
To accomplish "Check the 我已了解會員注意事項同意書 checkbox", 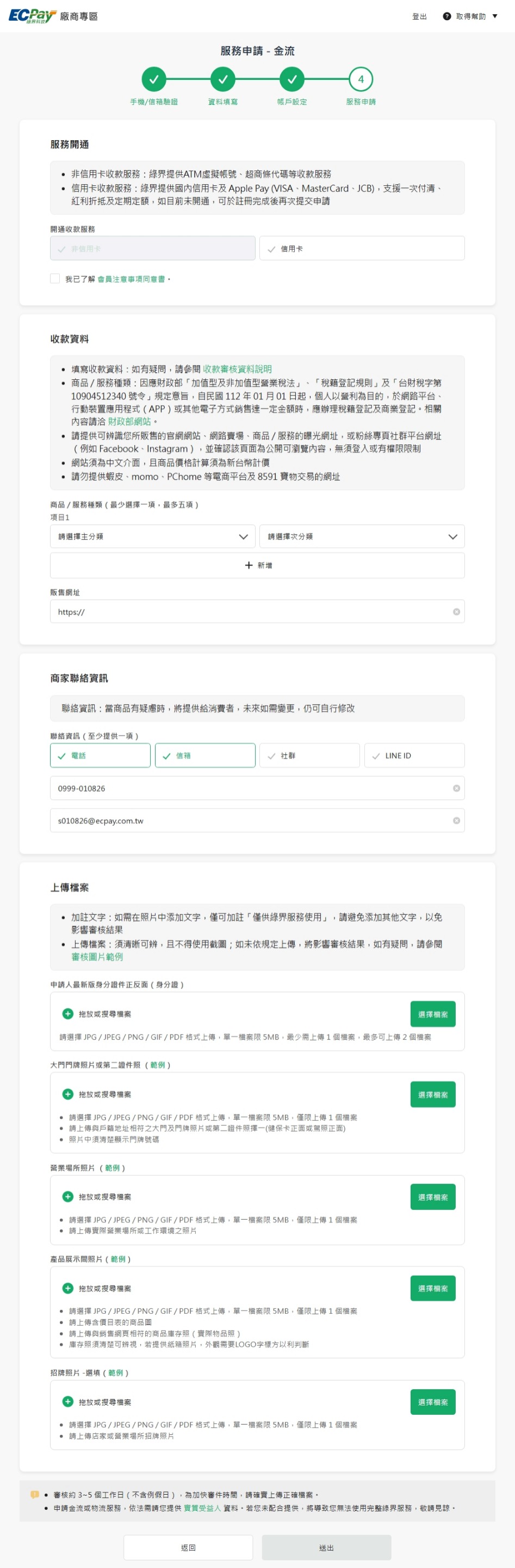I will [x=55, y=278].
